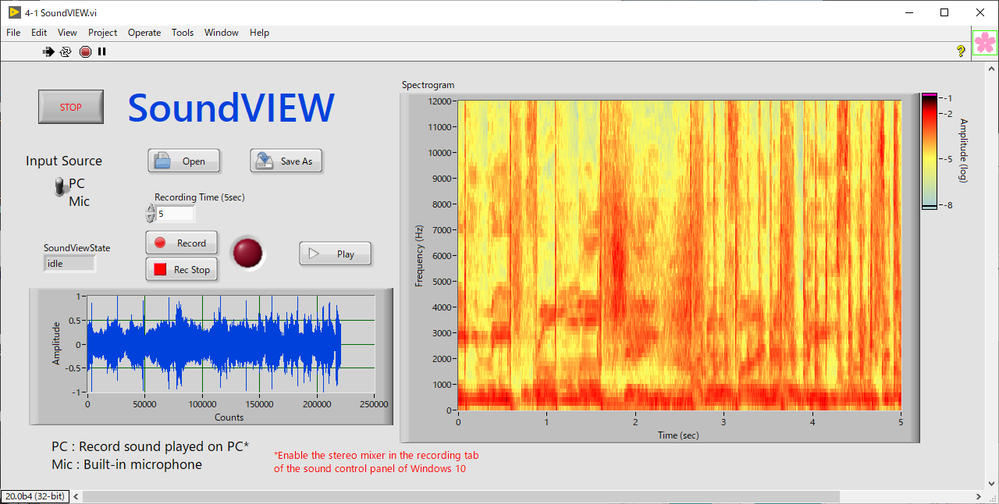Viewport: 999px width, 504px height.
Task: Click the bottom marker of the color scale
Action: coord(929,207)
